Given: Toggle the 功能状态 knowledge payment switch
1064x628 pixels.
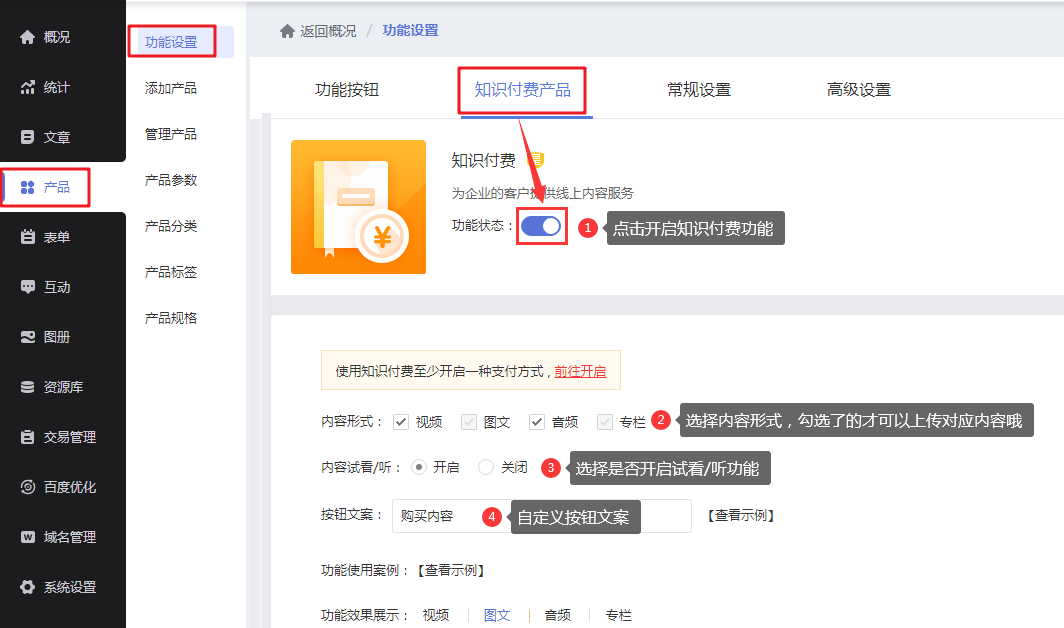Looking at the screenshot, I should coord(540,226).
